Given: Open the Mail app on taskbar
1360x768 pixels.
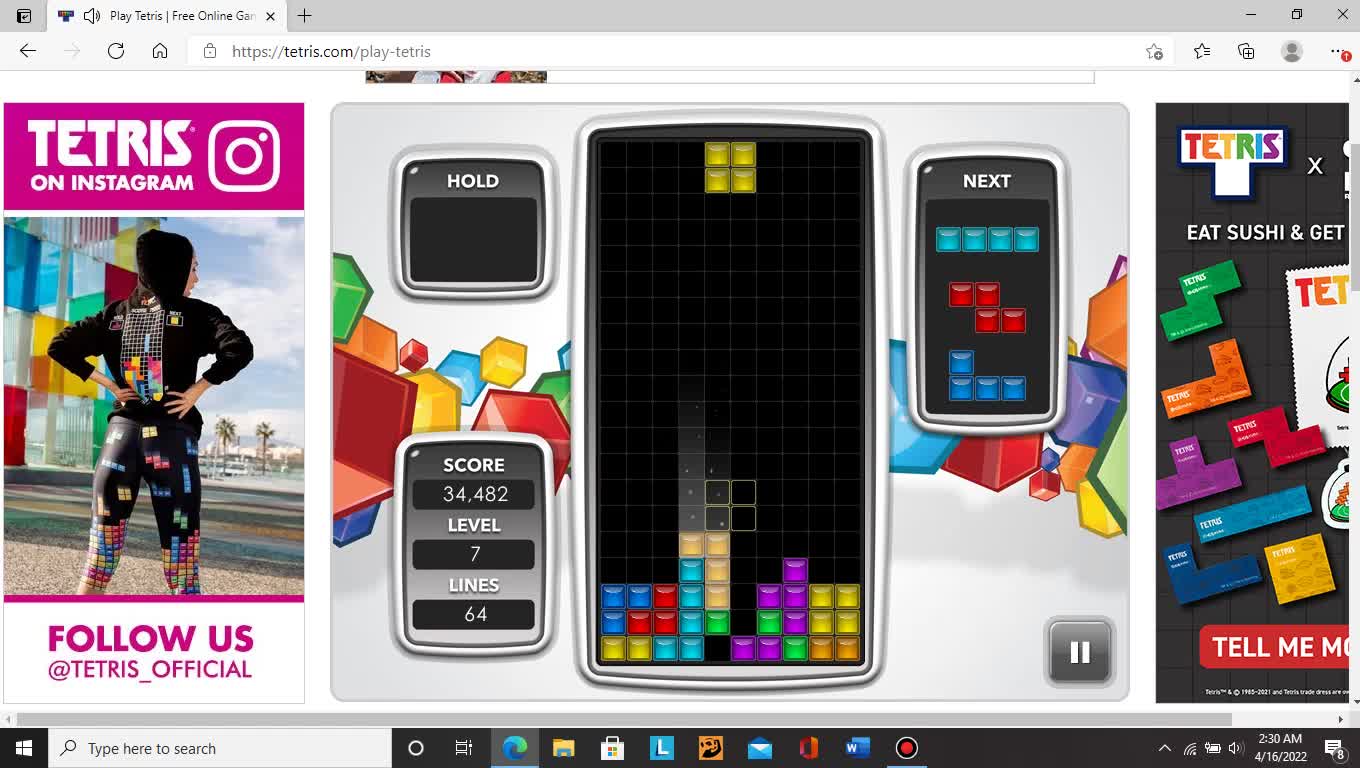Looking at the screenshot, I should [x=760, y=748].
